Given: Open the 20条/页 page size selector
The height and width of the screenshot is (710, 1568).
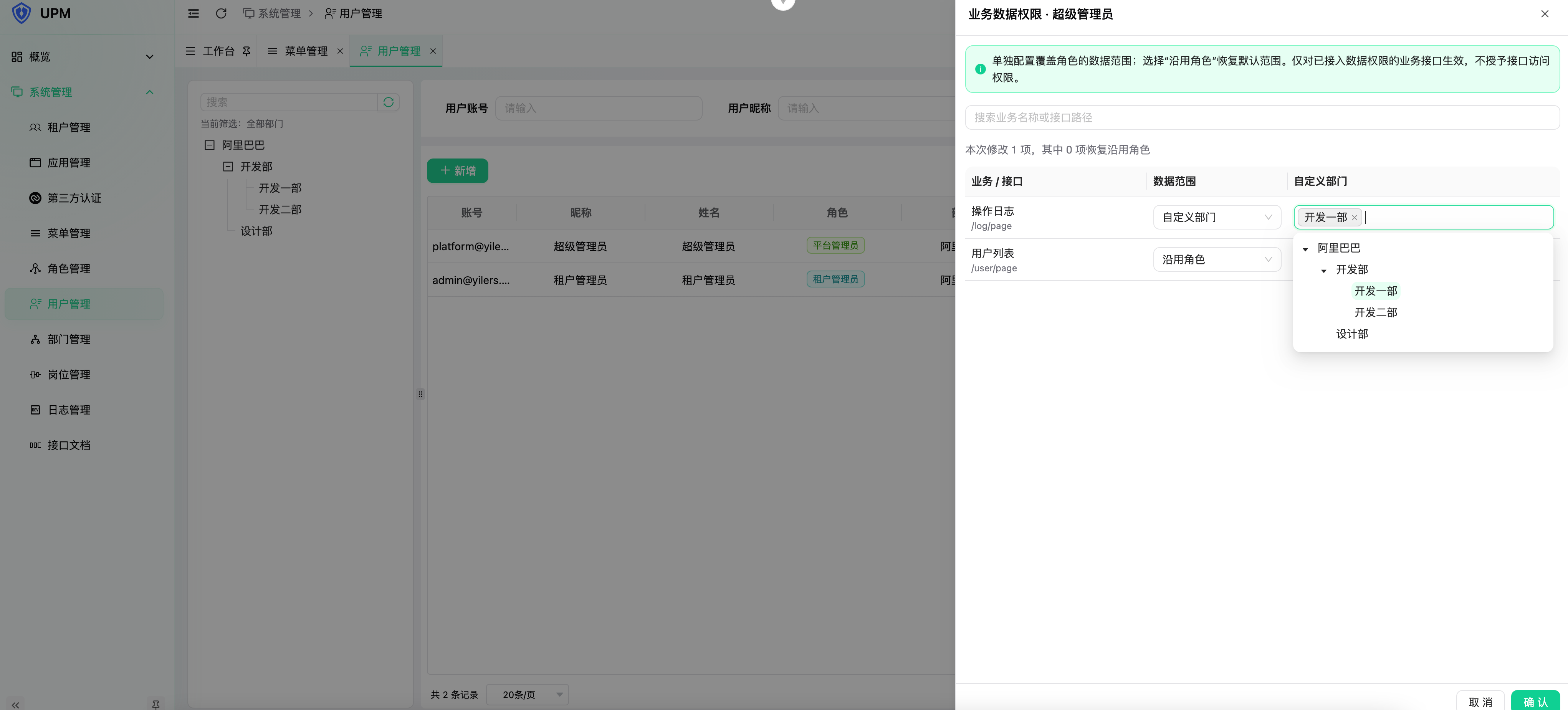Looking at the screenshot, I should tap(527, 694).
